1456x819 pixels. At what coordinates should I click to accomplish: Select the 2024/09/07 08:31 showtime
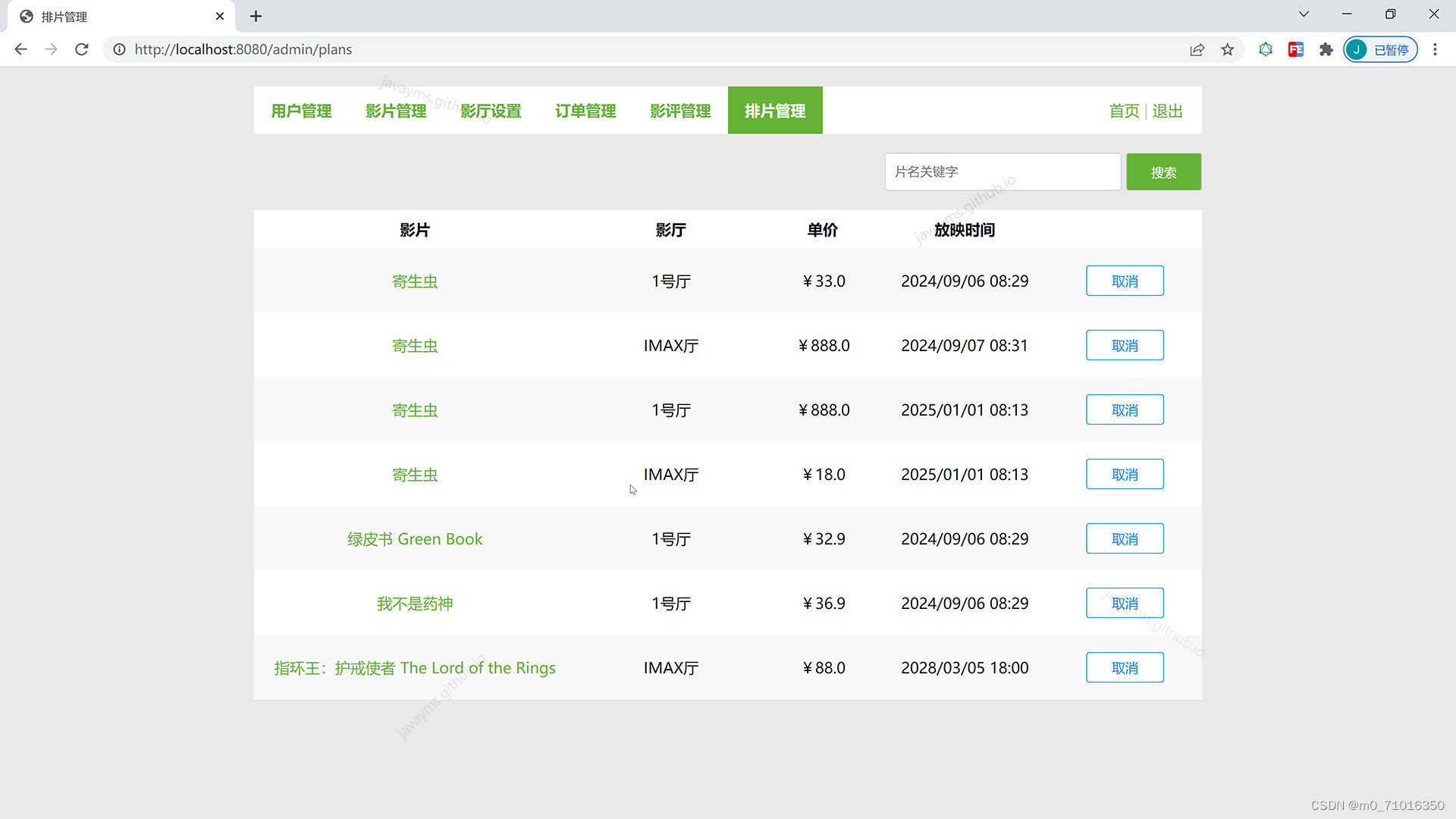click(965, 346)
